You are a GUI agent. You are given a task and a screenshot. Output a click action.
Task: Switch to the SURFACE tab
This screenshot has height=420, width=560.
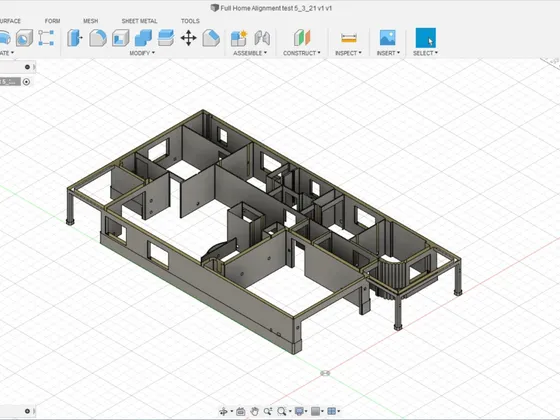coord(10,21)
